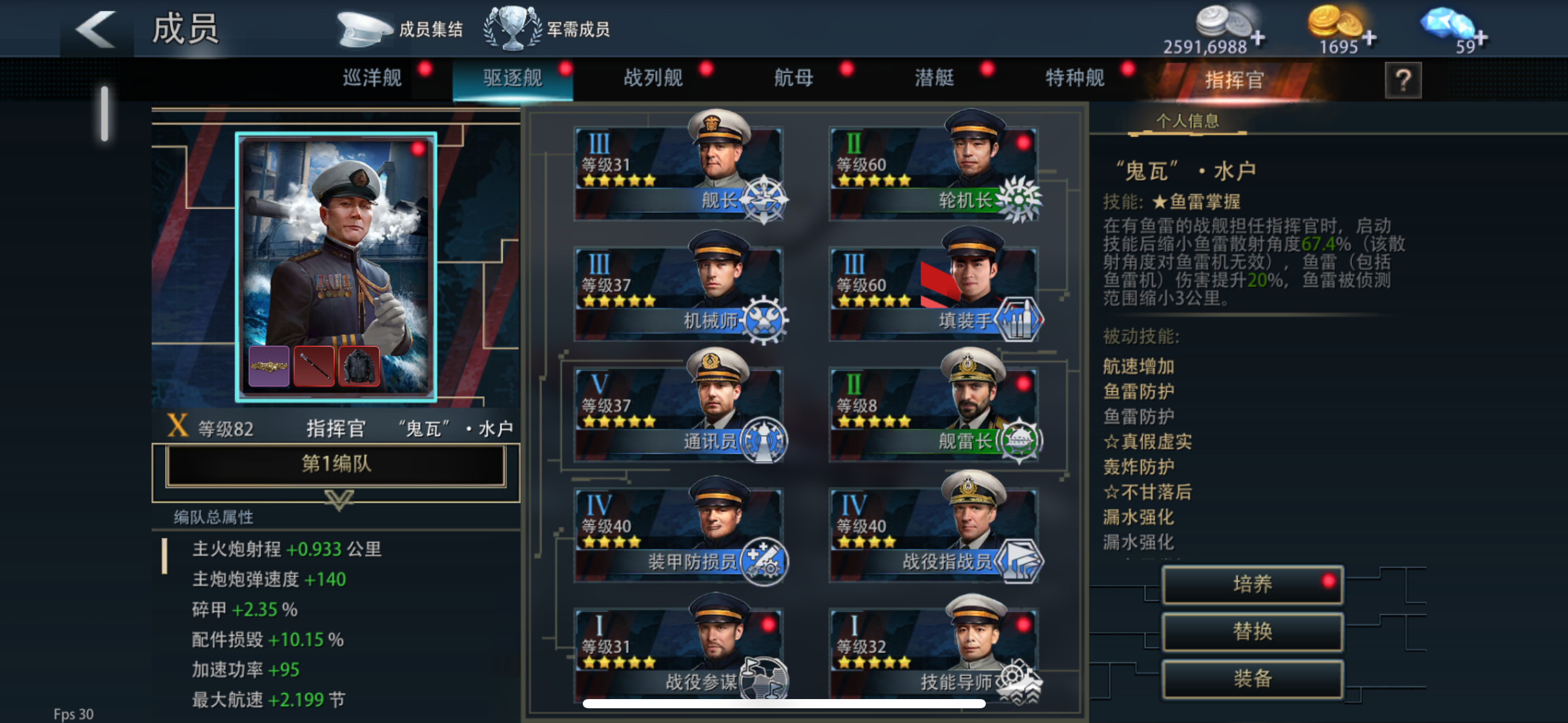
Task: Select the 填装手 crew member card
Action: point(934,288)
